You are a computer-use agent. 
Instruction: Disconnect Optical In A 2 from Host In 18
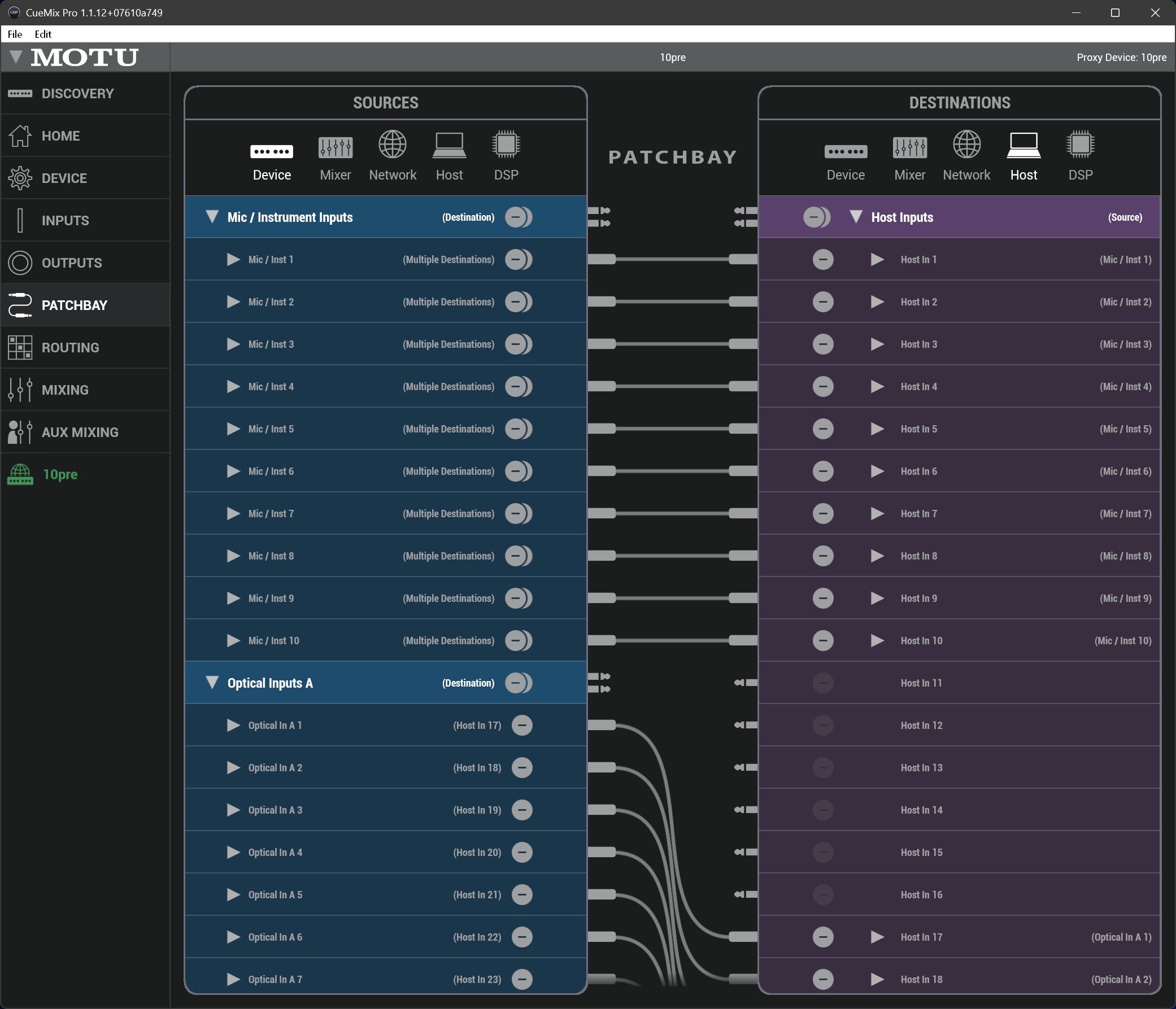pos(522,767)
